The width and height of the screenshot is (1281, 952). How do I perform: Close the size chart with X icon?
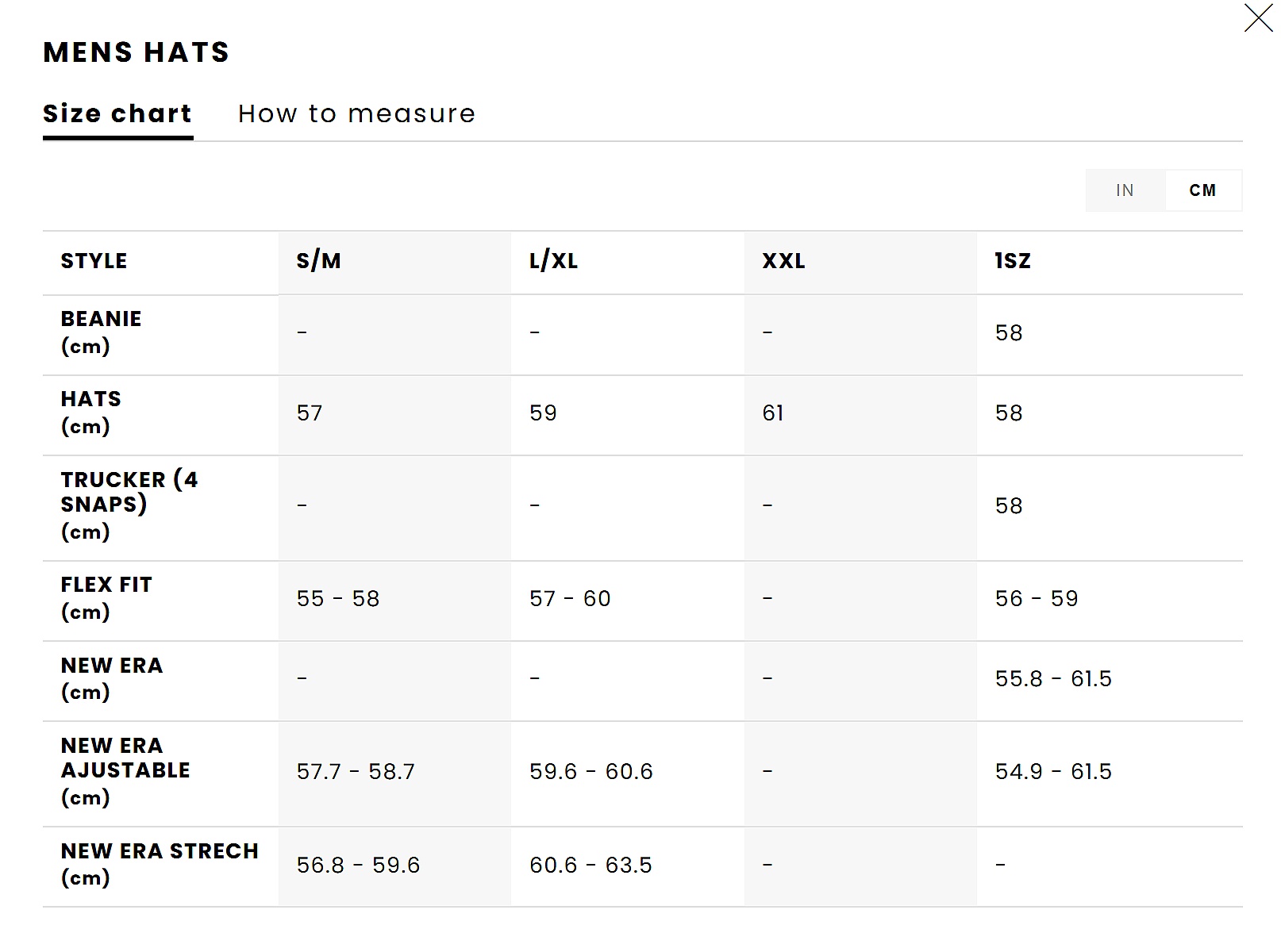(1258, 18)
